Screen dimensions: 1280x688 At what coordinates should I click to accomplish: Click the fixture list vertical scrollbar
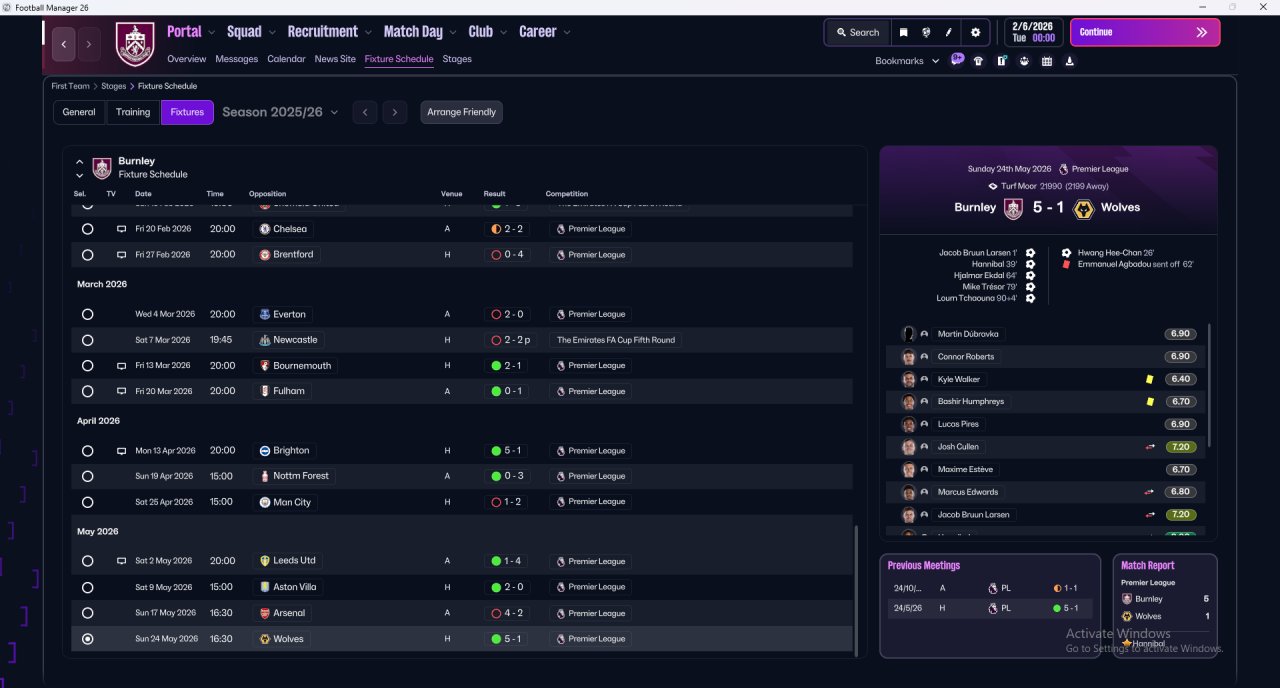[x=856, y=590]
